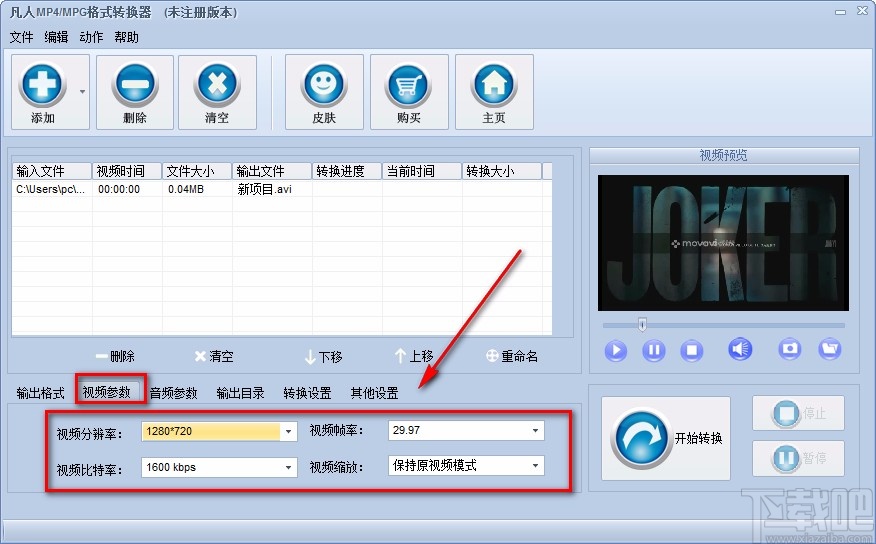Open the 编辑 menu

pyautogui.click(x=56, y=37)
